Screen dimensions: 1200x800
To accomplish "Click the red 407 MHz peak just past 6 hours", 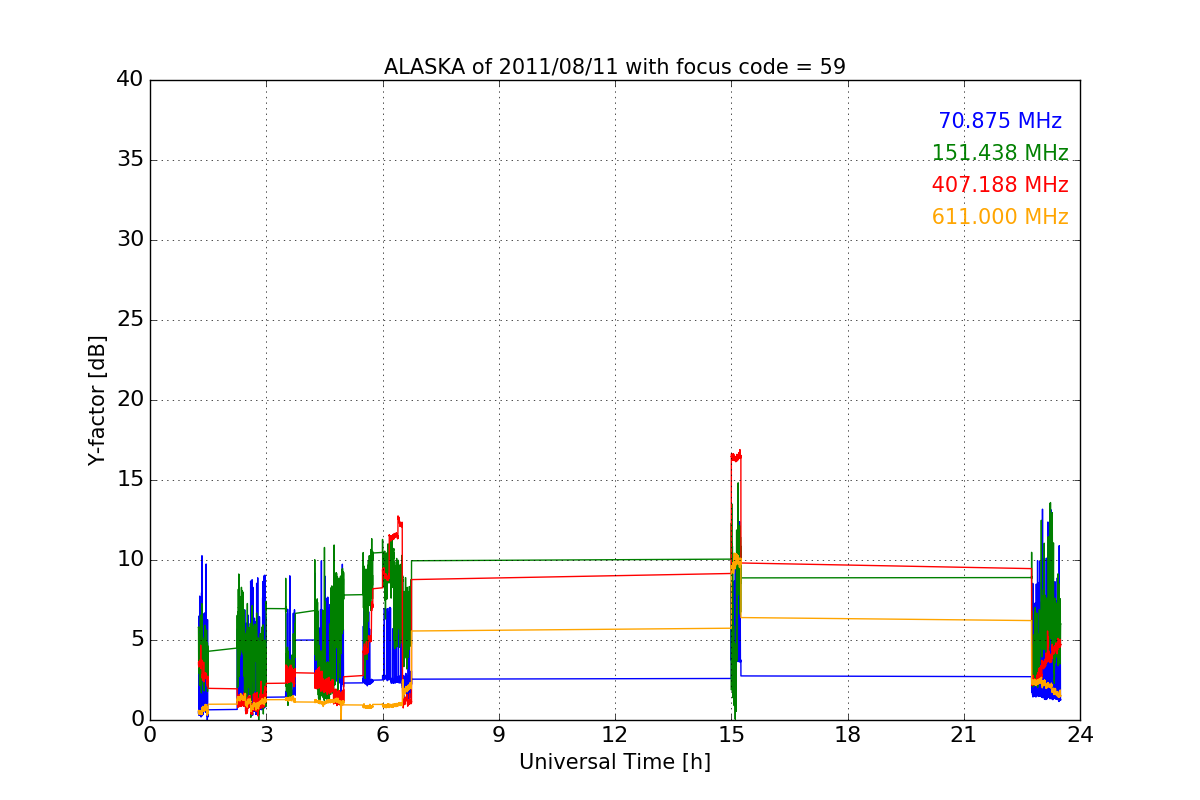I will 398,523.
